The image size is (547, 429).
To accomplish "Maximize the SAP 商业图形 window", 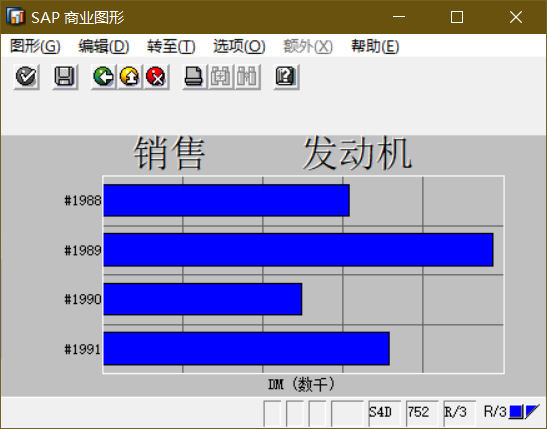I will [x=457, y=16].
